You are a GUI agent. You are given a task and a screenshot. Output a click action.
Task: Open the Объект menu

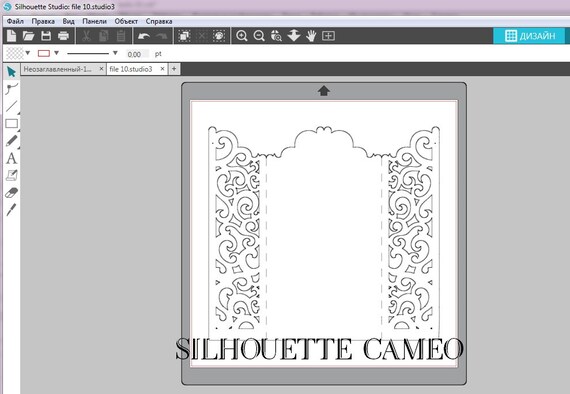tap(126, 21)
